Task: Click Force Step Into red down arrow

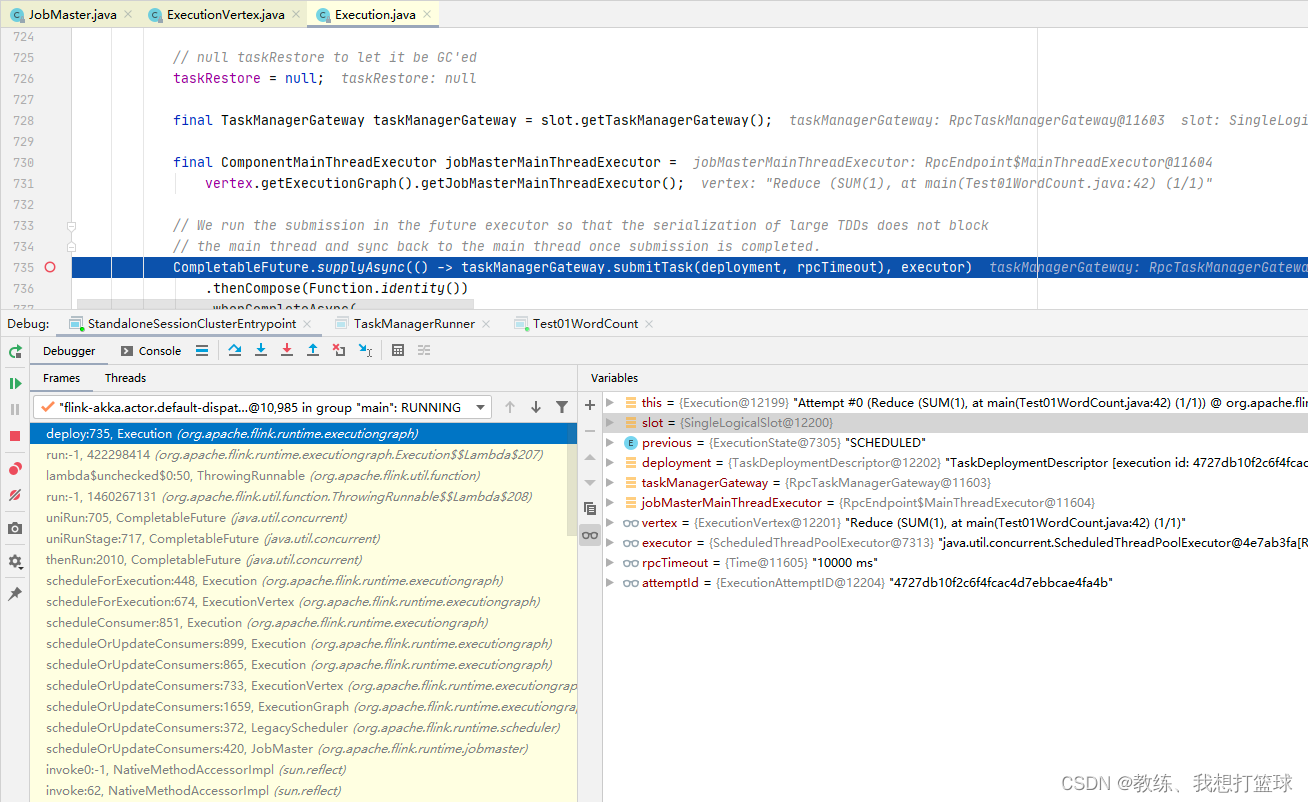Action: (x=287, y=350)
